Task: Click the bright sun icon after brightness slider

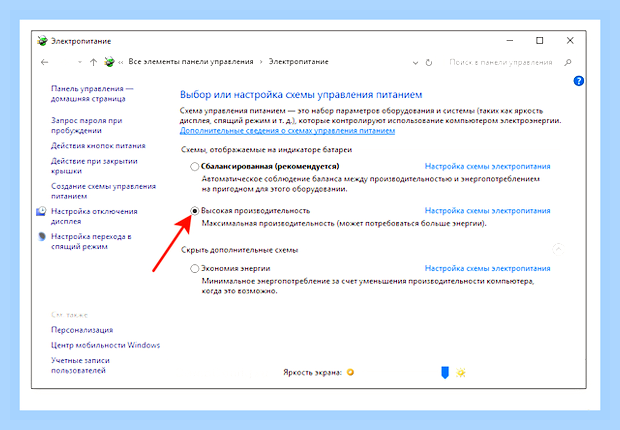Action: click(x=461, y=372)
